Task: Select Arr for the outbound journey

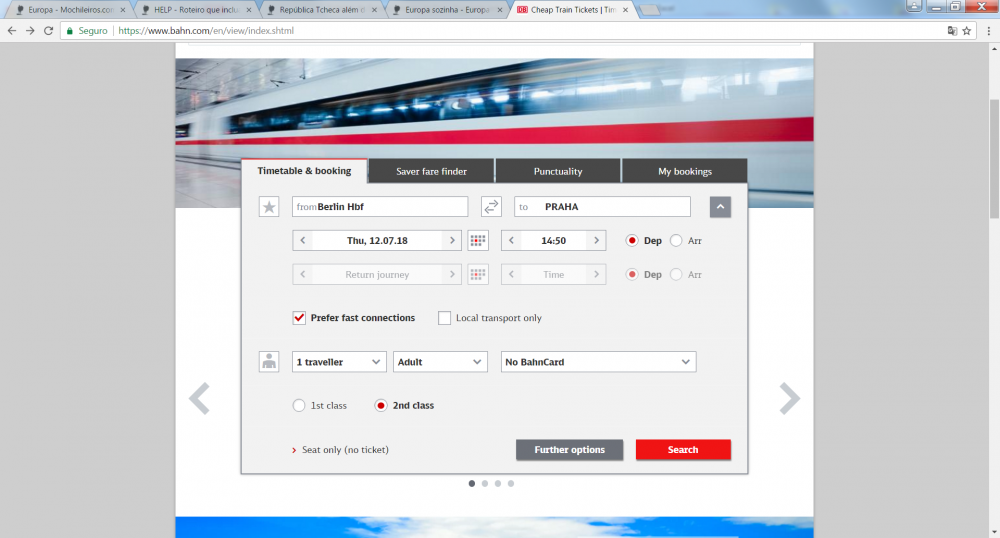Action: pyautogui.click(x=676, y=241)
